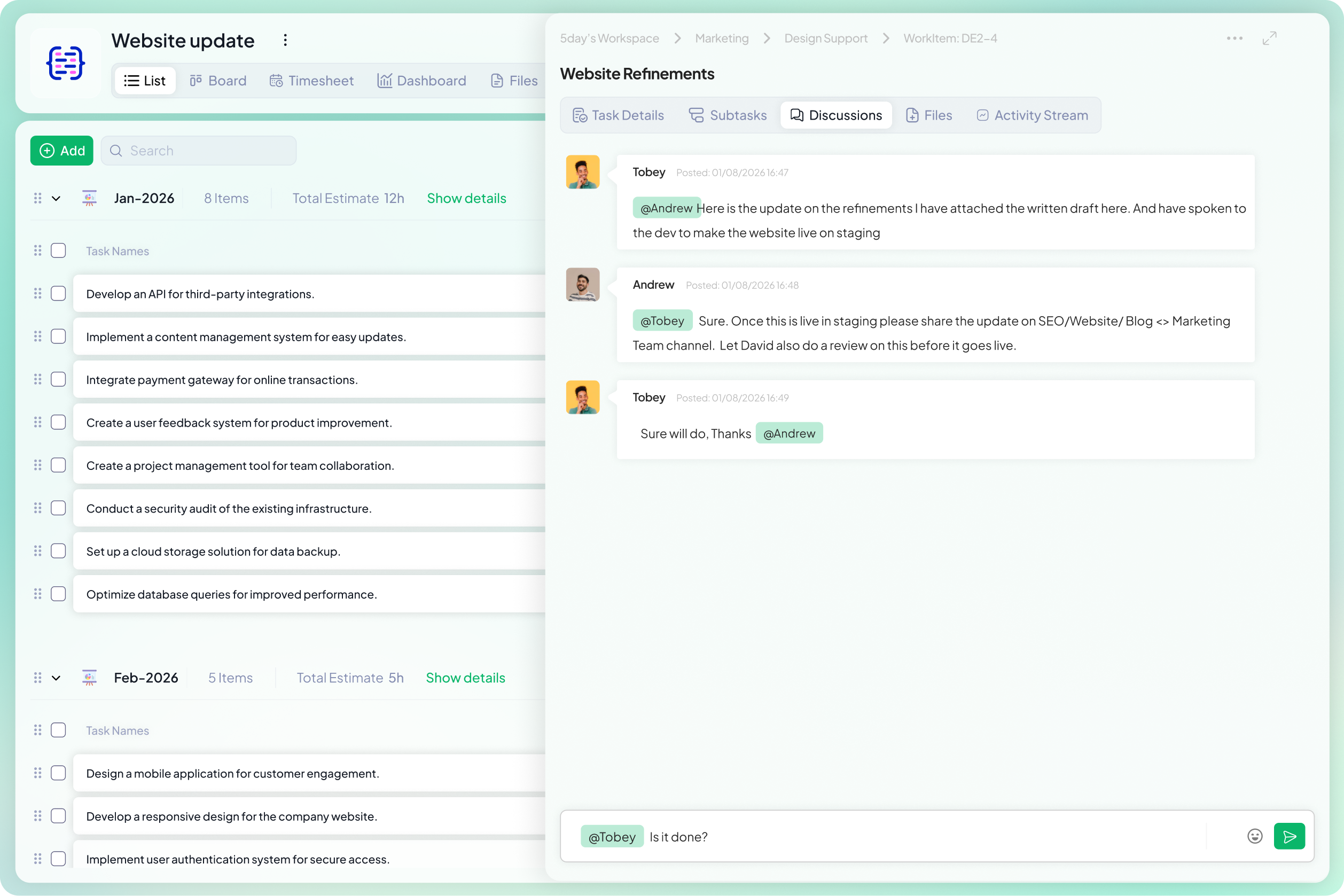Viewport: 1344px width, 896px height.
Task: Collapse the Feb-2026 group
Action: (x=56, y=678)
